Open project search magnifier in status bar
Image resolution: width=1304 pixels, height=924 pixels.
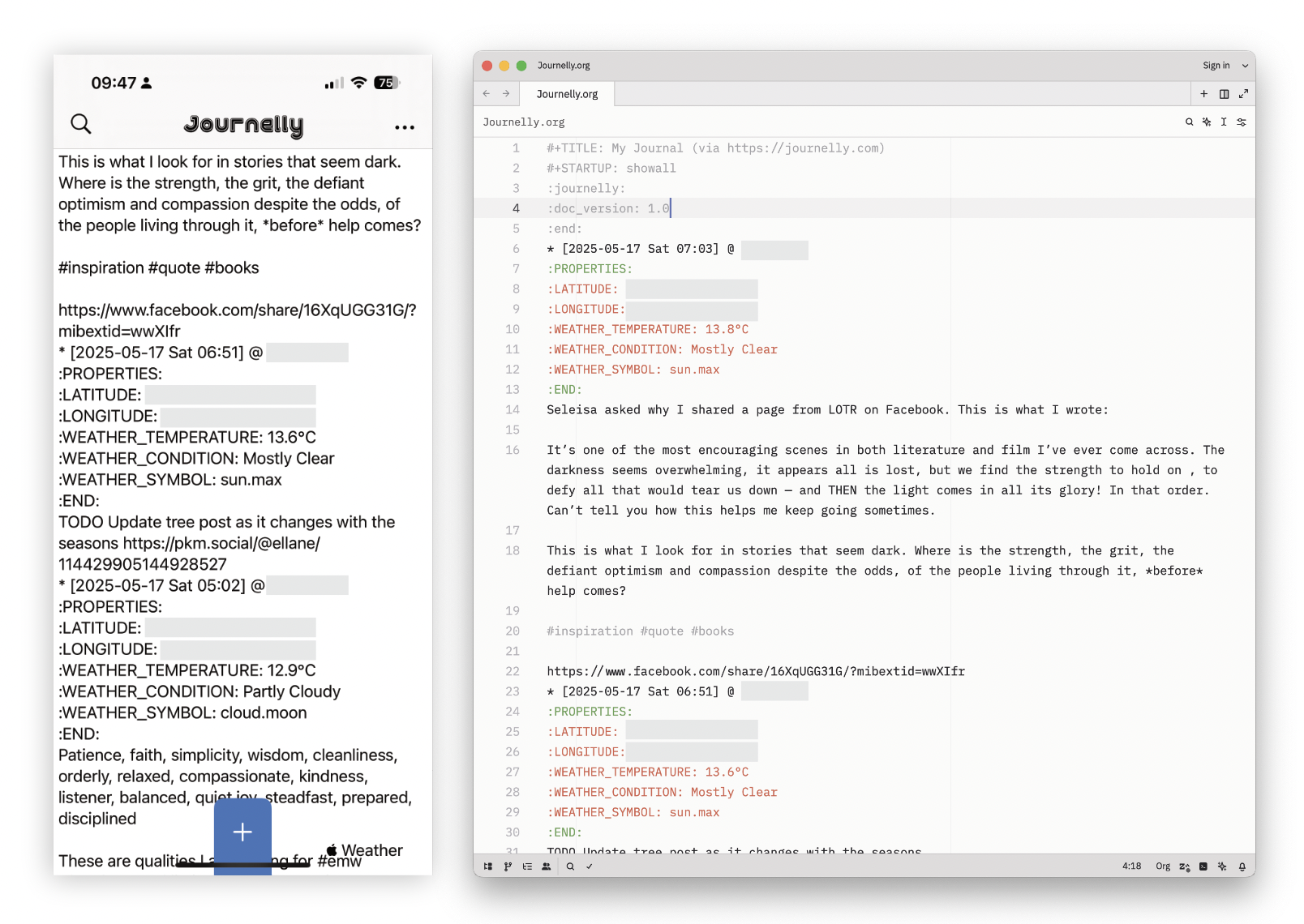[x=570, y=866]
